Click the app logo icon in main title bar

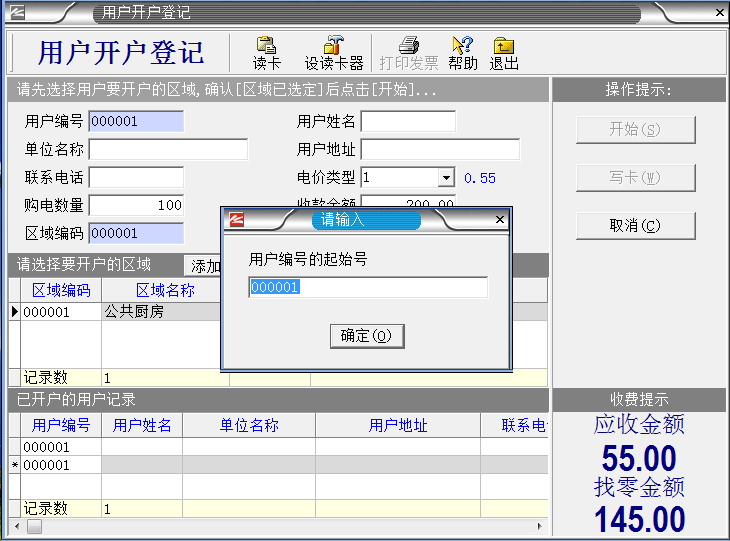[x=17, y=13]
